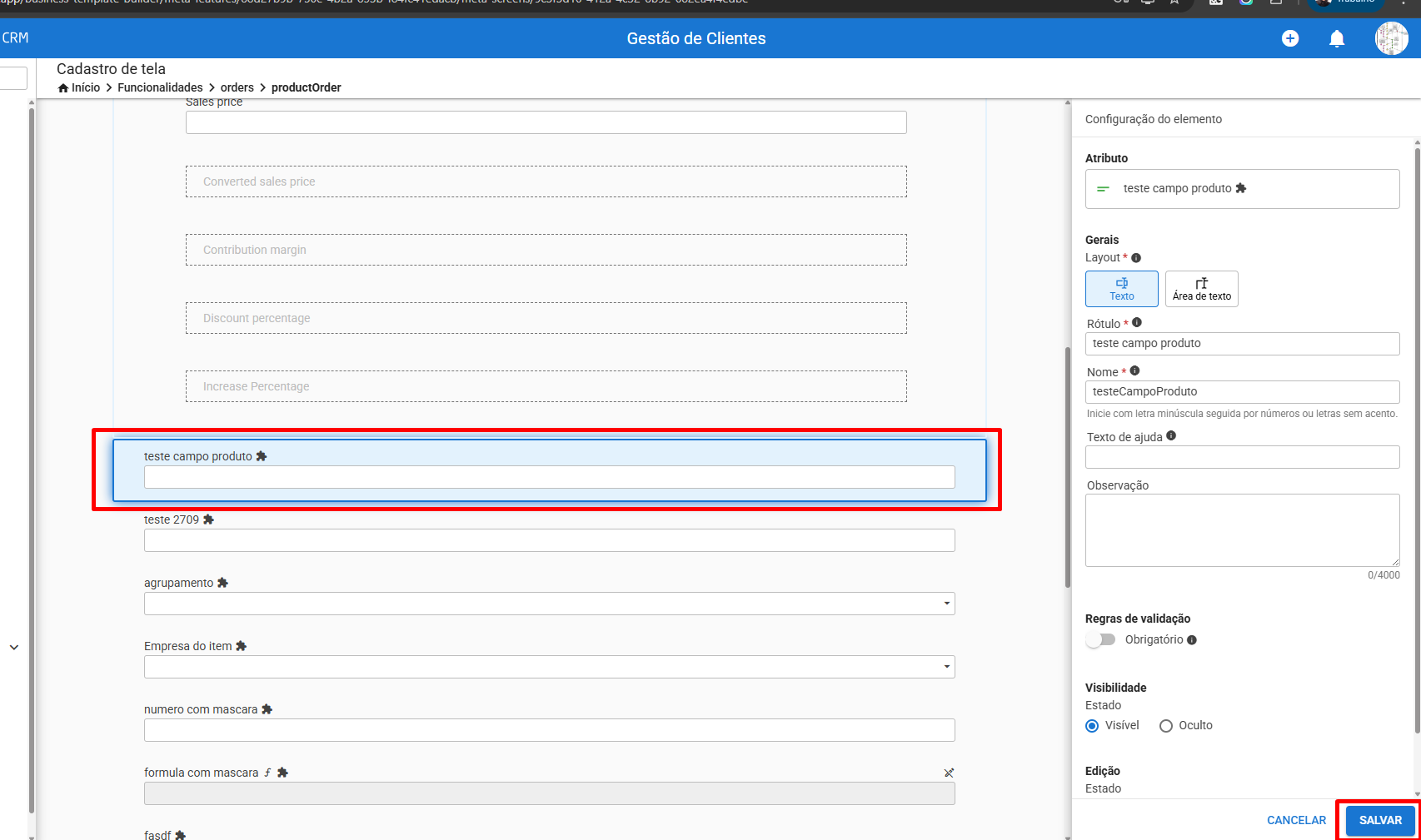Screen dimensions: 1421x840
Task: Click the Configuração do elemento heading
Action: point(1153,119)
